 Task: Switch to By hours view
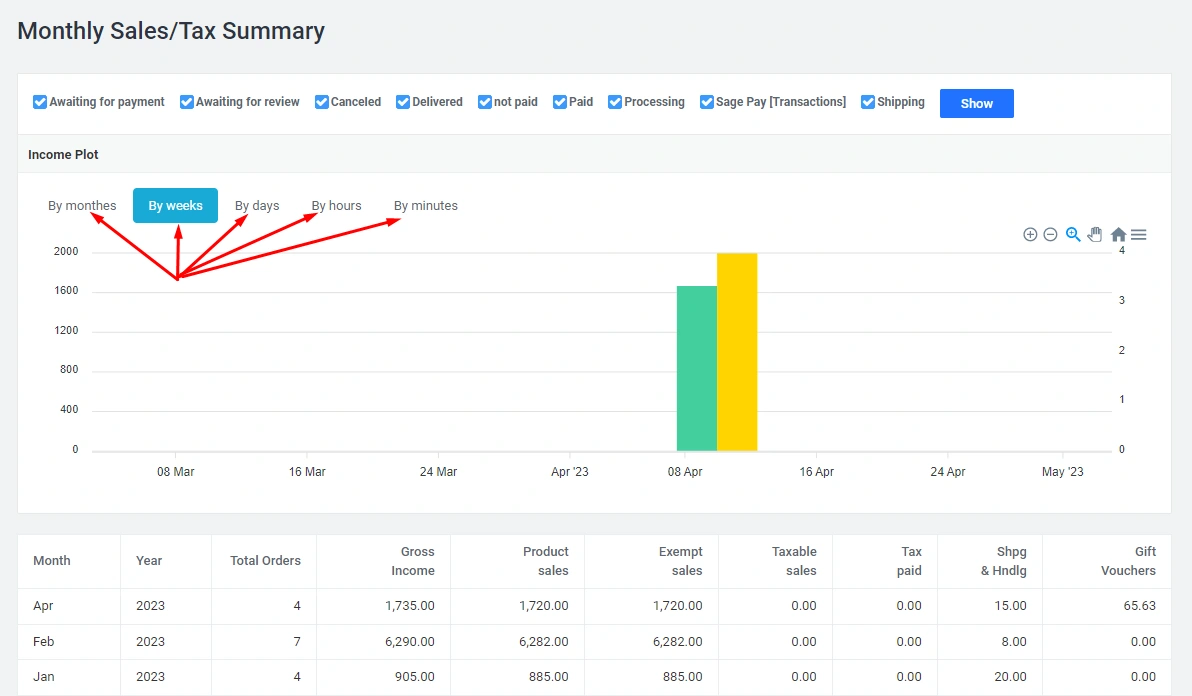(336, 206)
